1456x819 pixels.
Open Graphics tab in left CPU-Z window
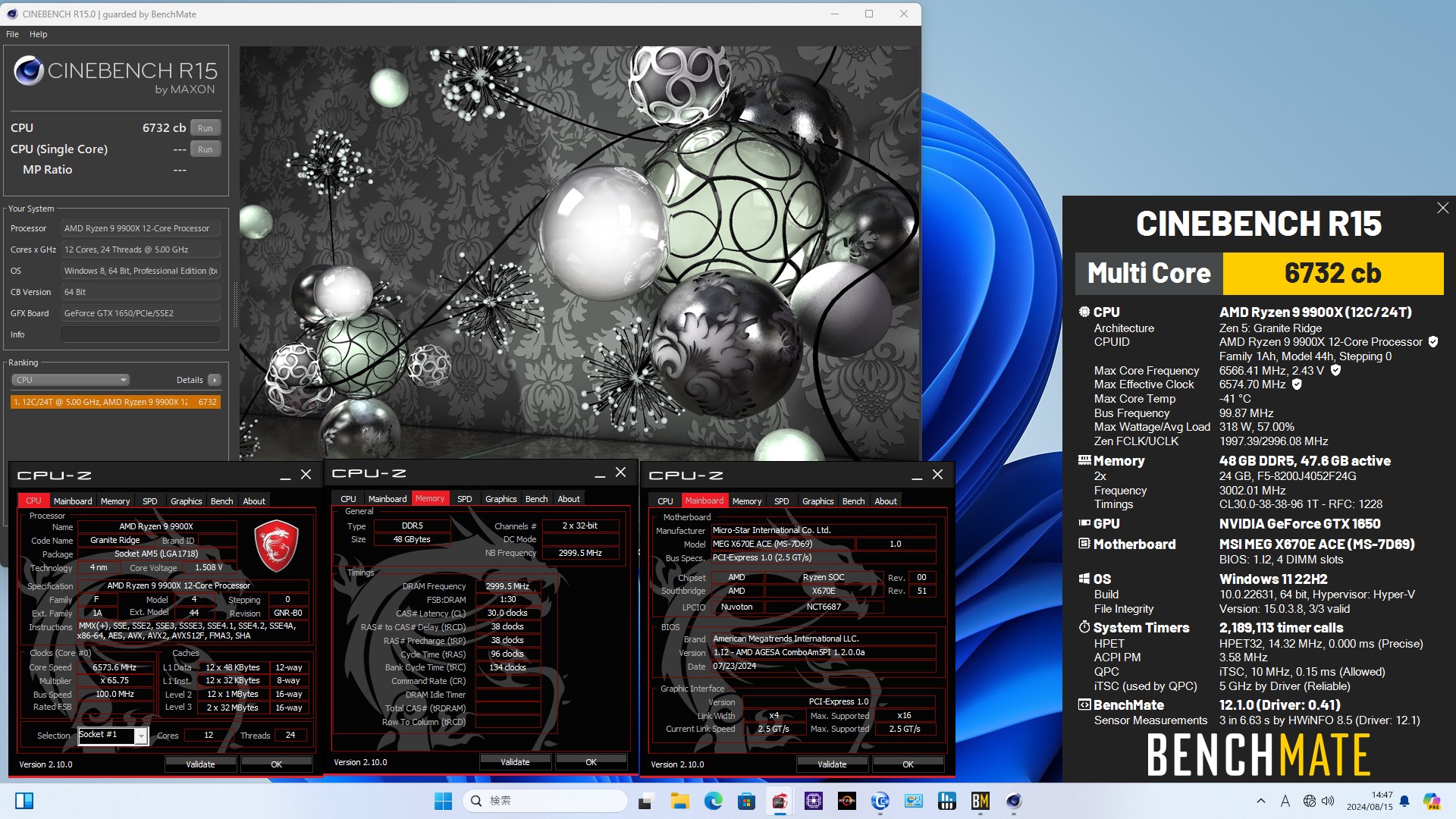tap(187, 501)
